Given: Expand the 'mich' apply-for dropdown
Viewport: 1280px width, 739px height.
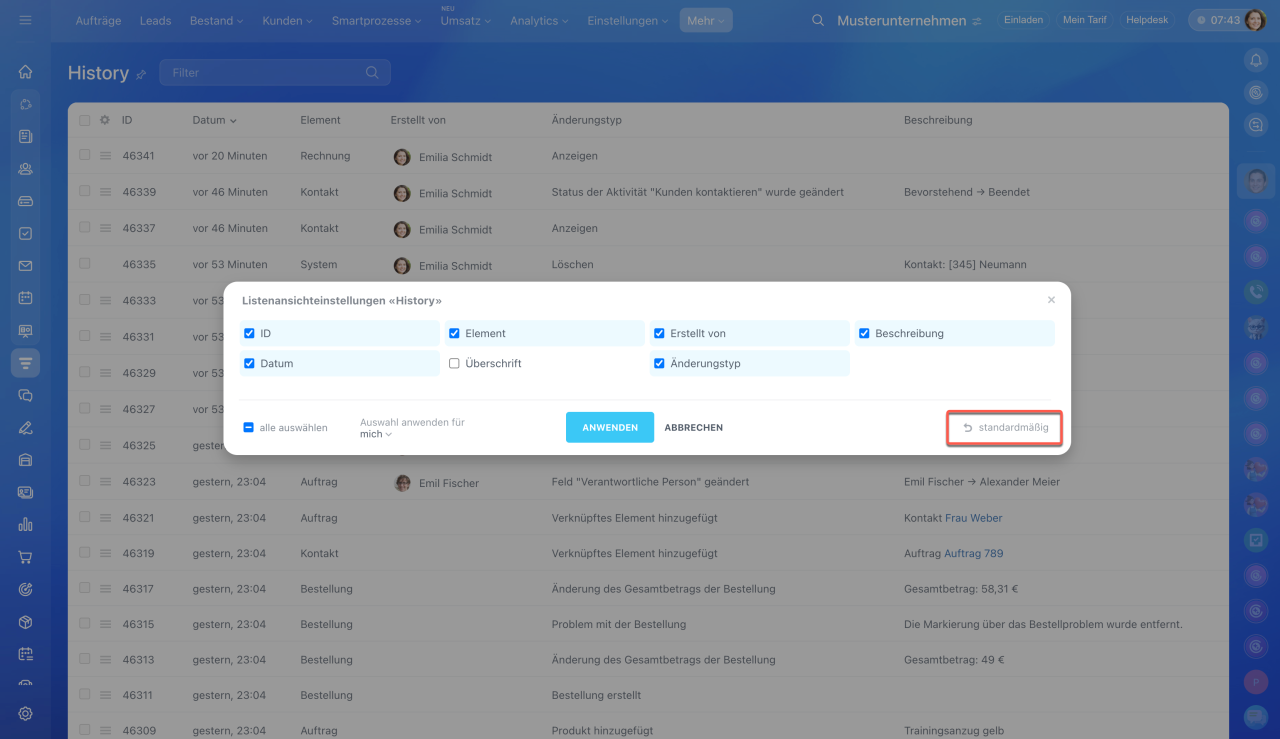Looking at the screenshot, I should 375,435.
